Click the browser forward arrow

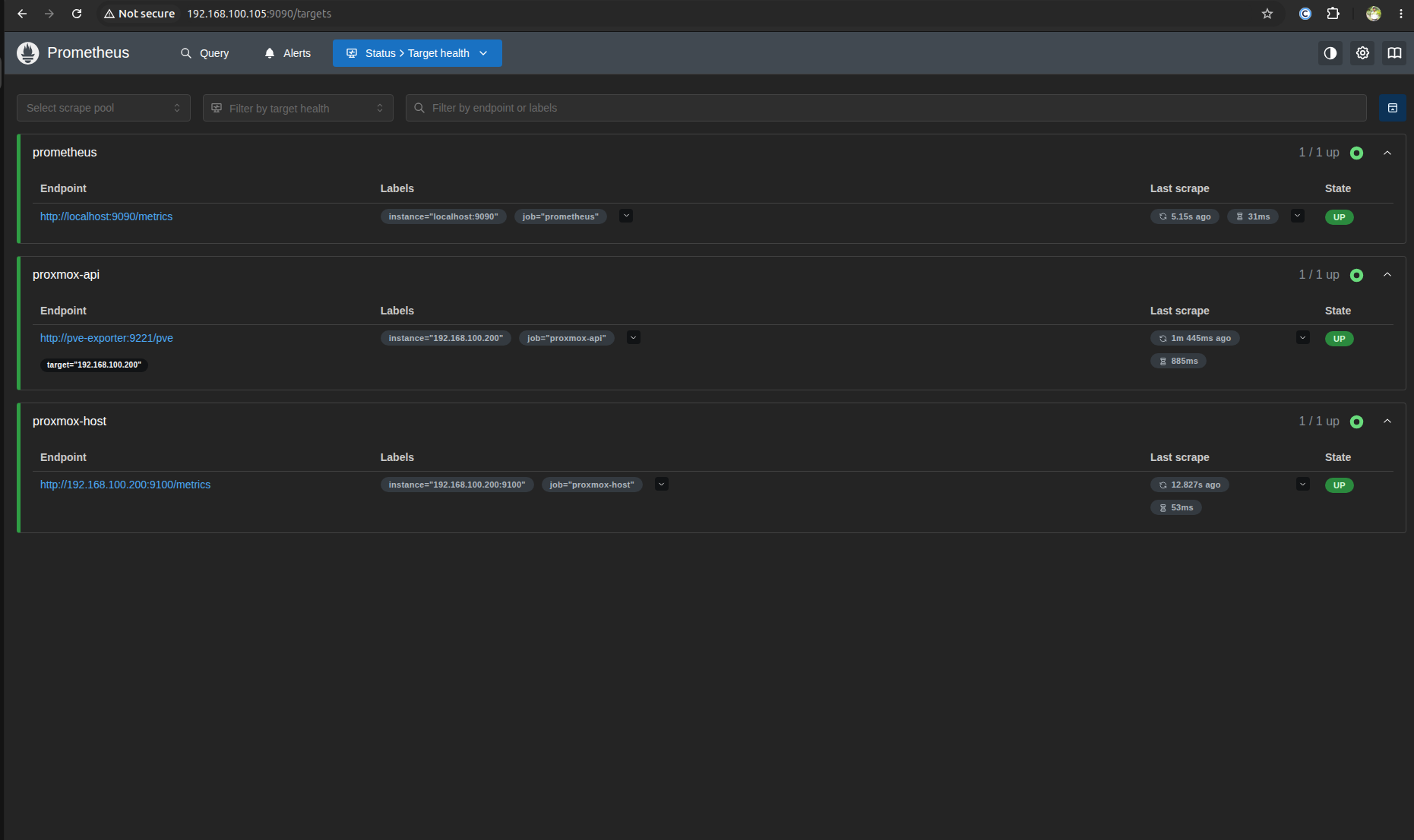click(x=49, y=14)
